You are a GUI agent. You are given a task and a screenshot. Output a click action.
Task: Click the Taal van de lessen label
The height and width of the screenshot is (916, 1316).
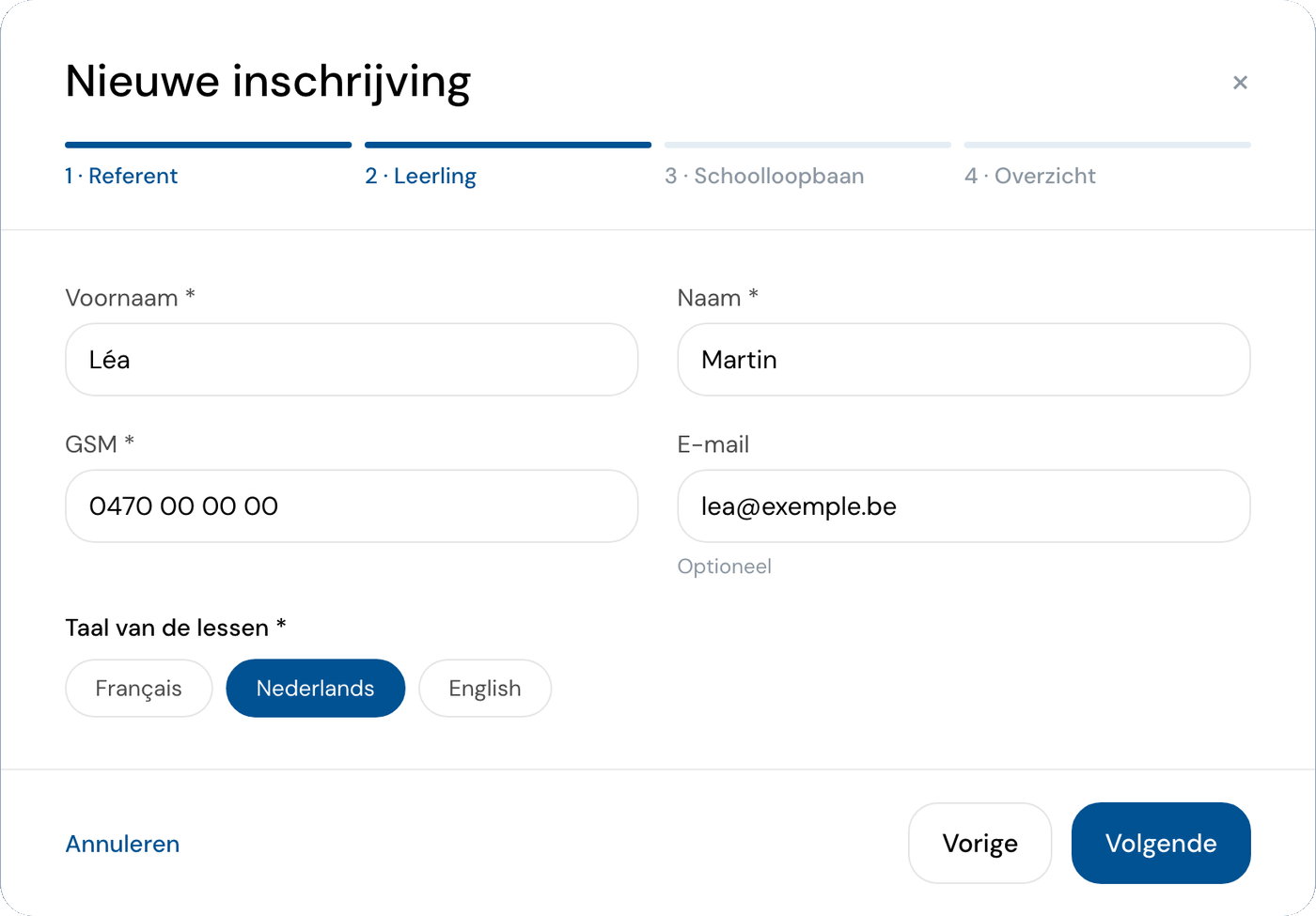pyautogui.click(x=176, y=628)
